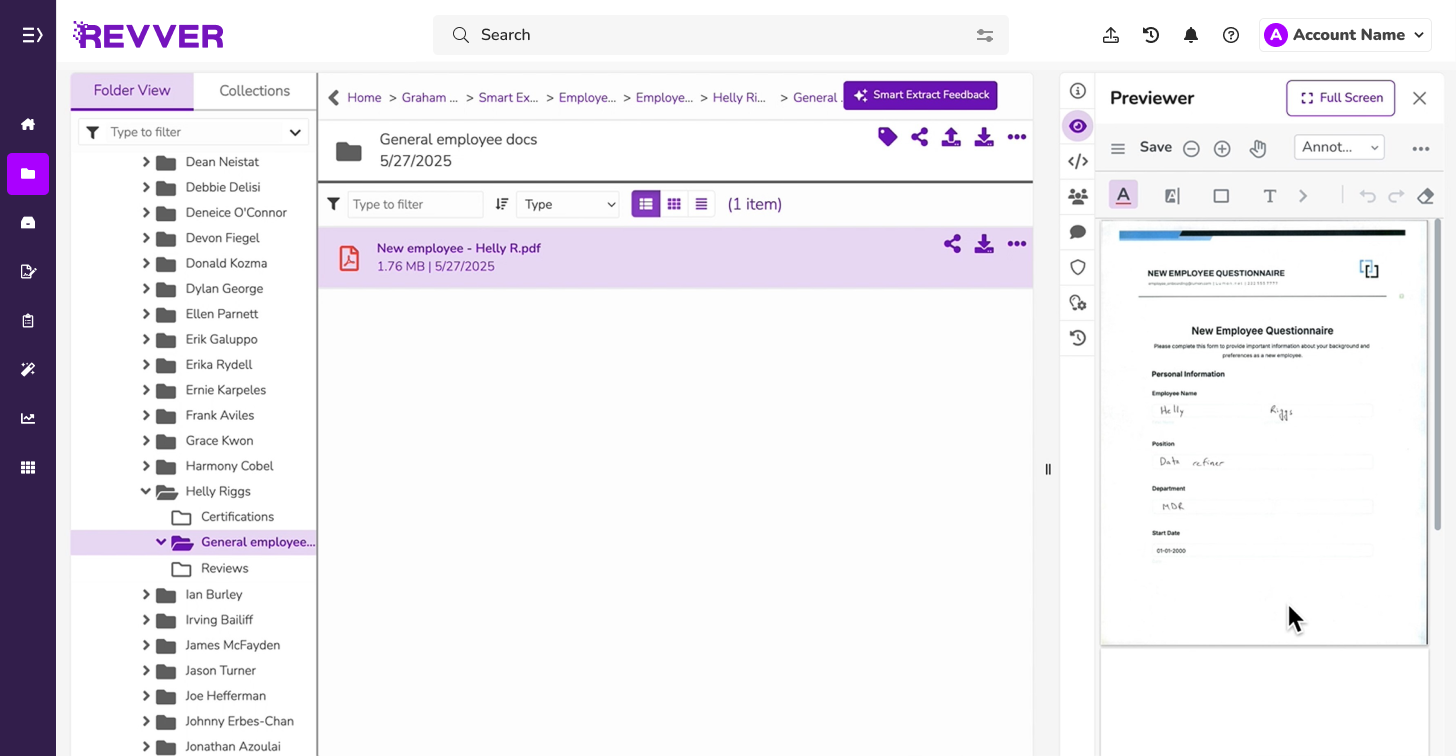Switch to the Collections tab
The height and width of the screenshot is (756, 1456).
click(254, 90)
